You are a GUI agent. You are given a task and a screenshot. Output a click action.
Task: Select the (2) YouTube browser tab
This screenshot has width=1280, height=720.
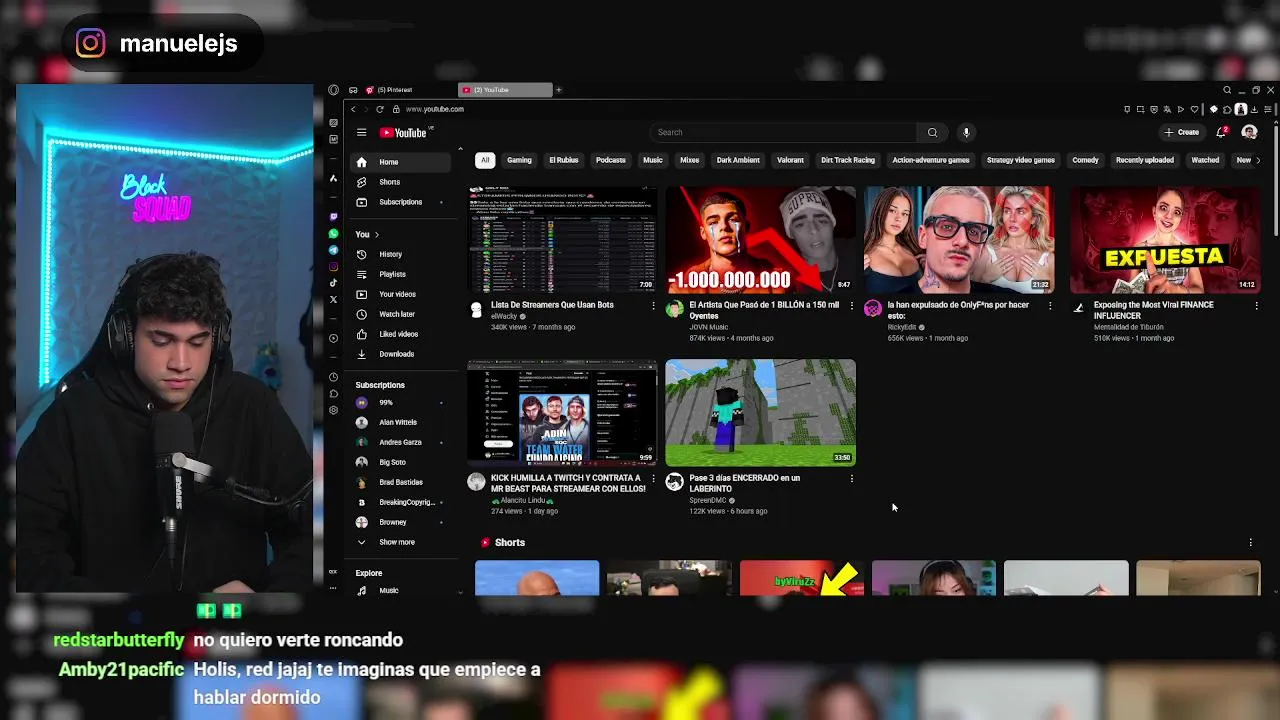coord(505,90)
